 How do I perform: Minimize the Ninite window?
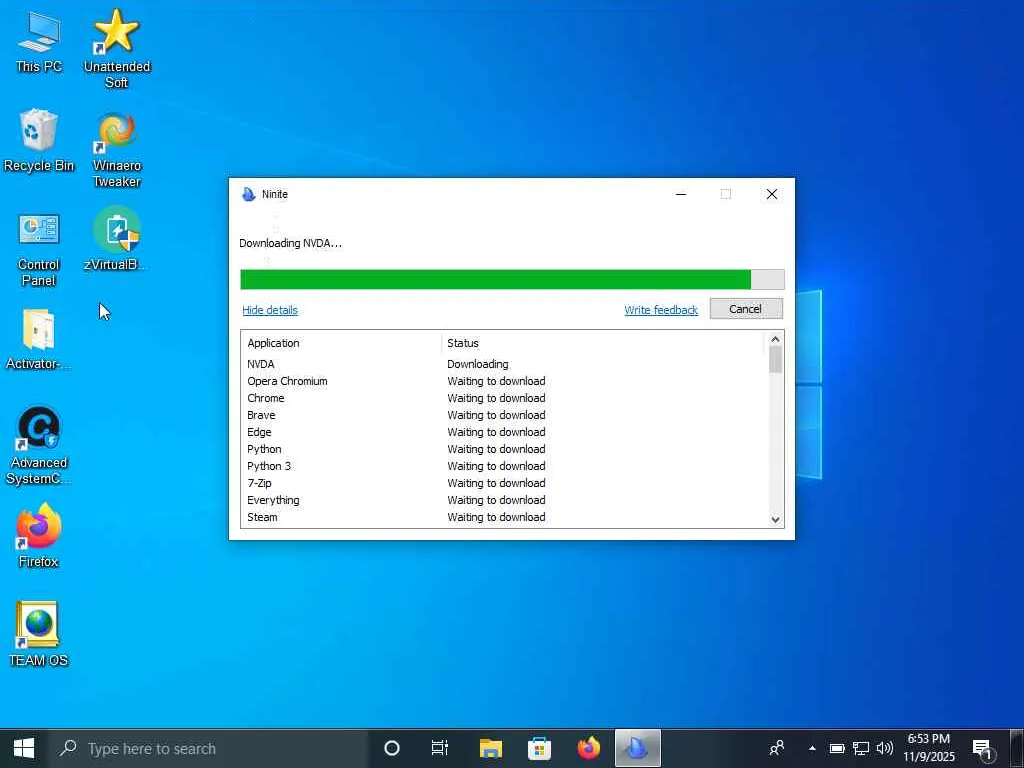680,194
